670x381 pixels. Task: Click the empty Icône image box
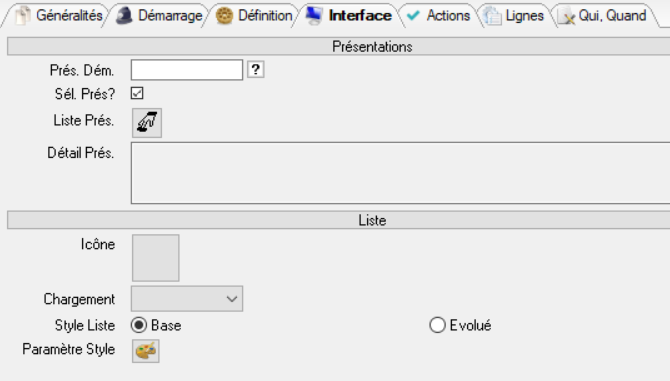(156, 258)
